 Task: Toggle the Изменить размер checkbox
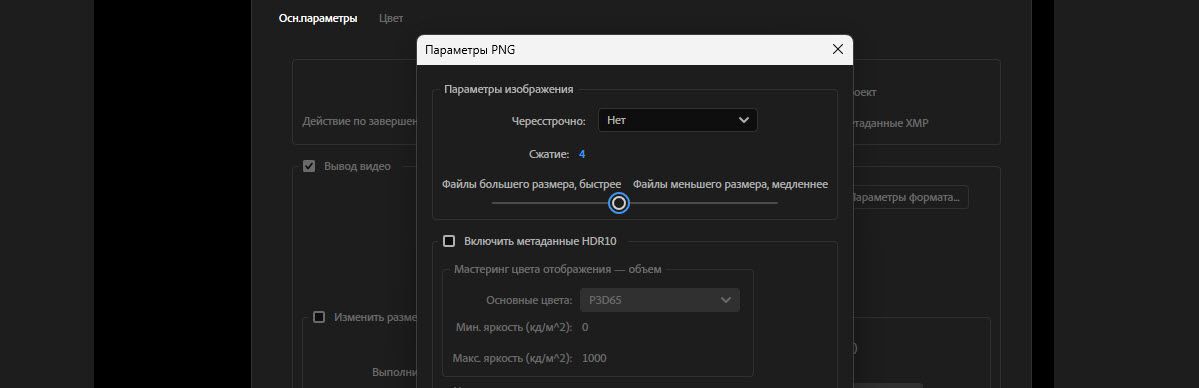point(319,317)
